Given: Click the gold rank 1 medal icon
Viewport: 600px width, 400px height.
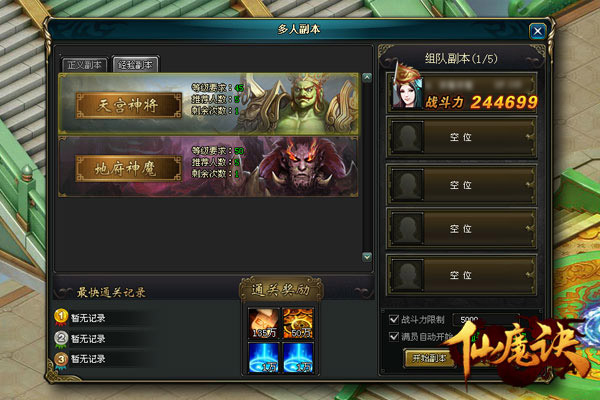Looking at the screenshot, I should tap(61, 317).
